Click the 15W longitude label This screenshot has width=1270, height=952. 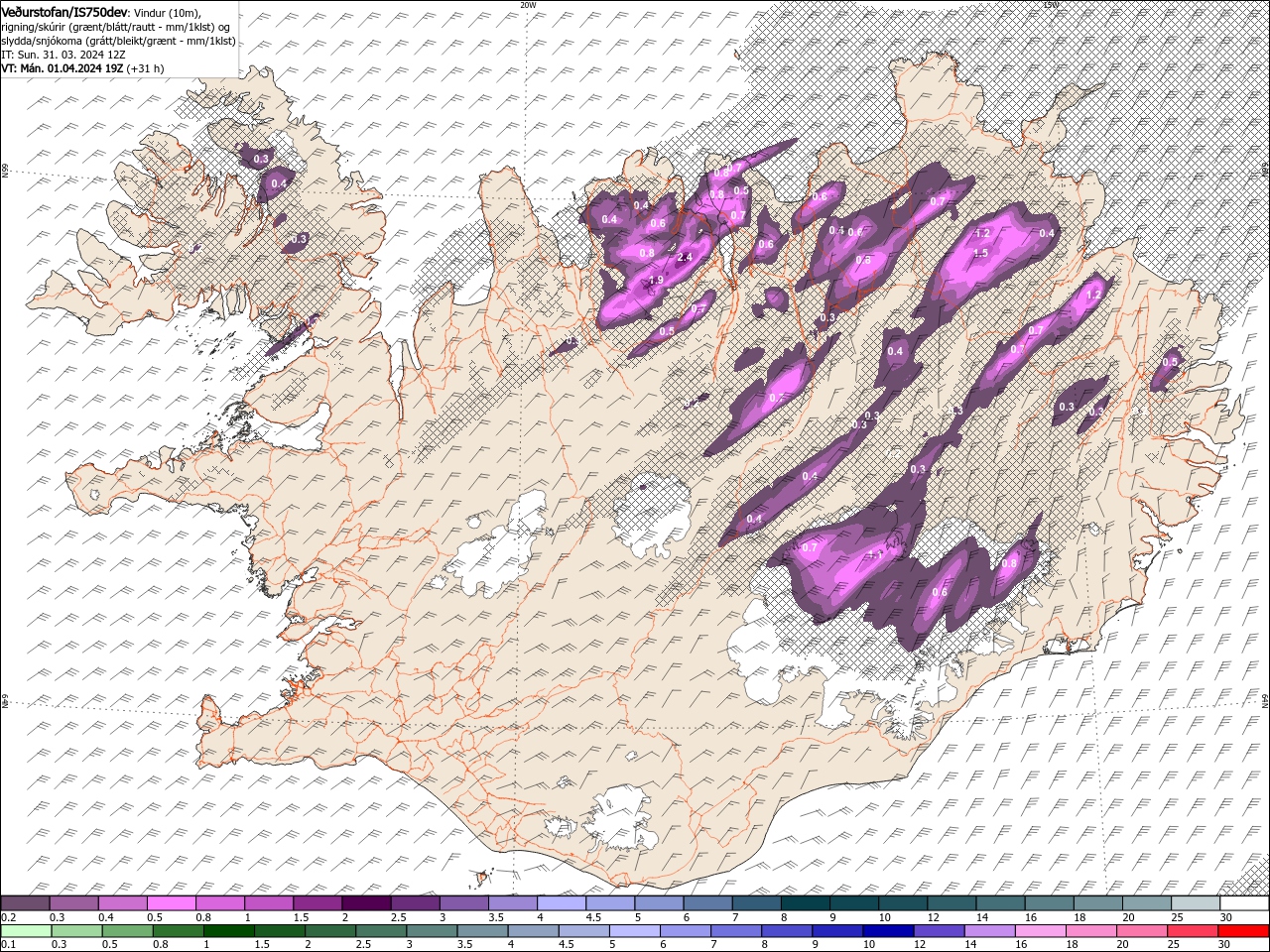[x=1052, y=5]
